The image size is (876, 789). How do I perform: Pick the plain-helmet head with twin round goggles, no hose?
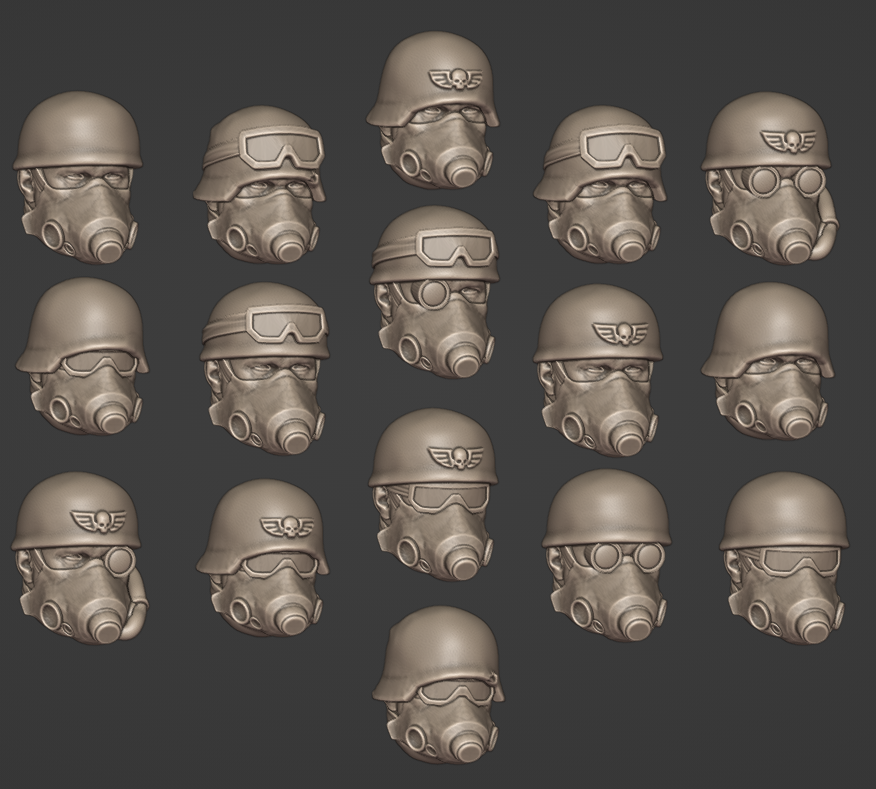[605, 555]
